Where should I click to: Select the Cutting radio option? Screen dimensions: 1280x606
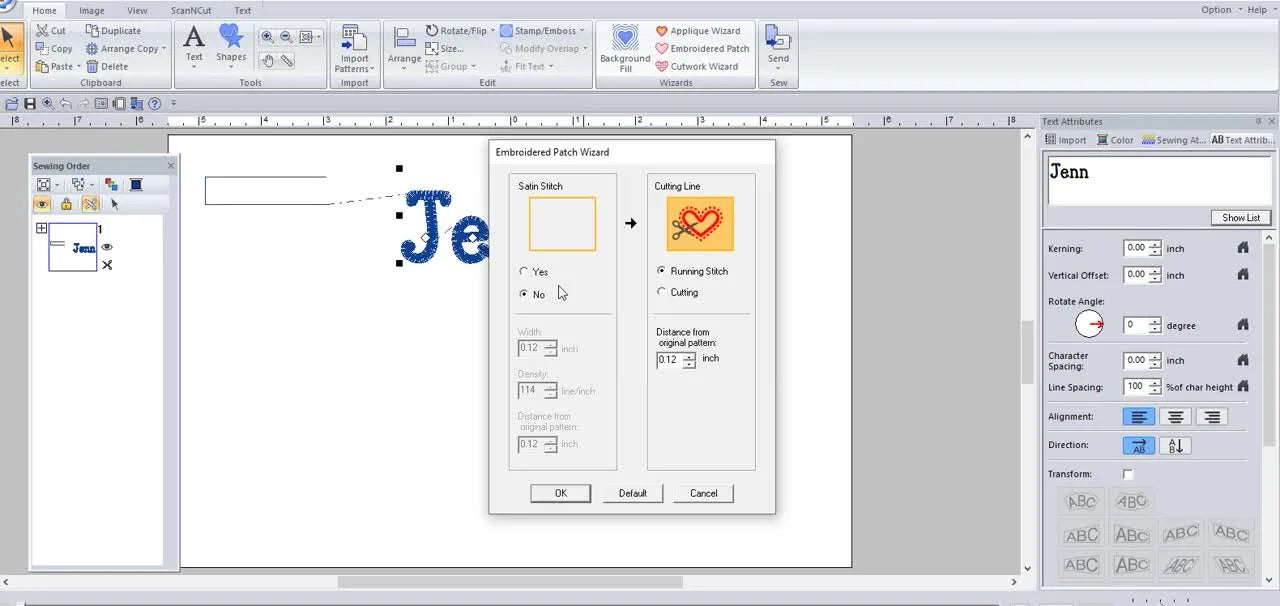point(661,292)
